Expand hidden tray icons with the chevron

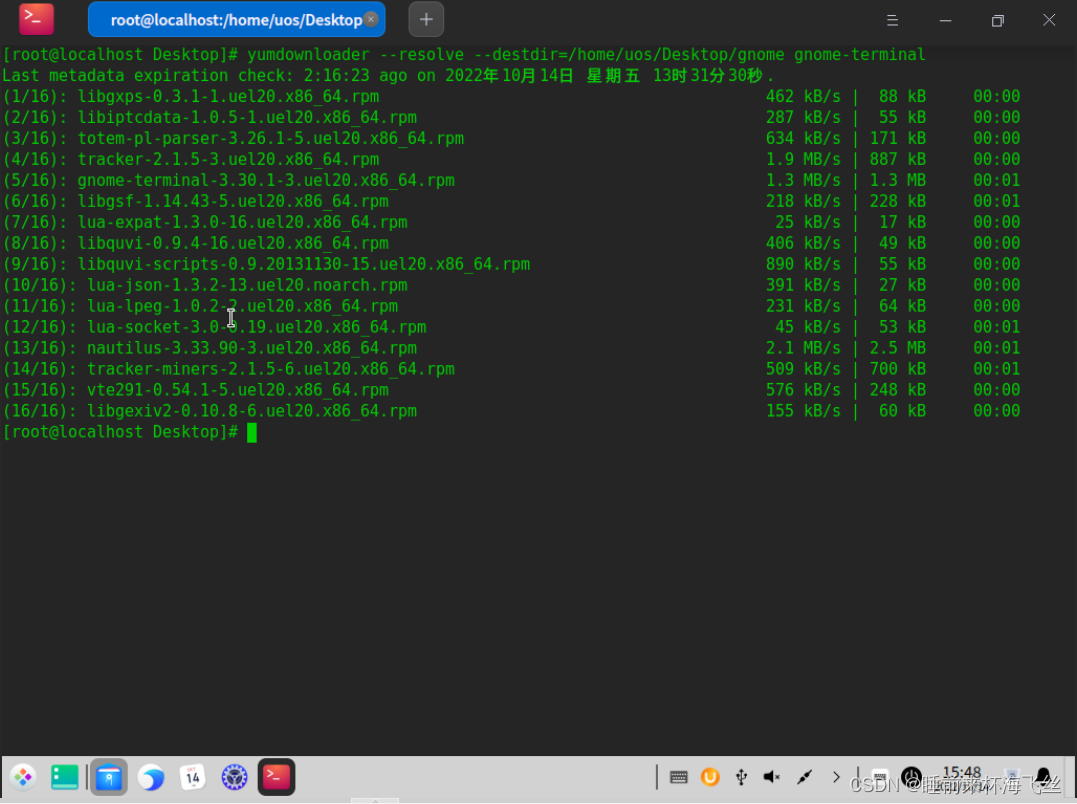tap(836, 776)
